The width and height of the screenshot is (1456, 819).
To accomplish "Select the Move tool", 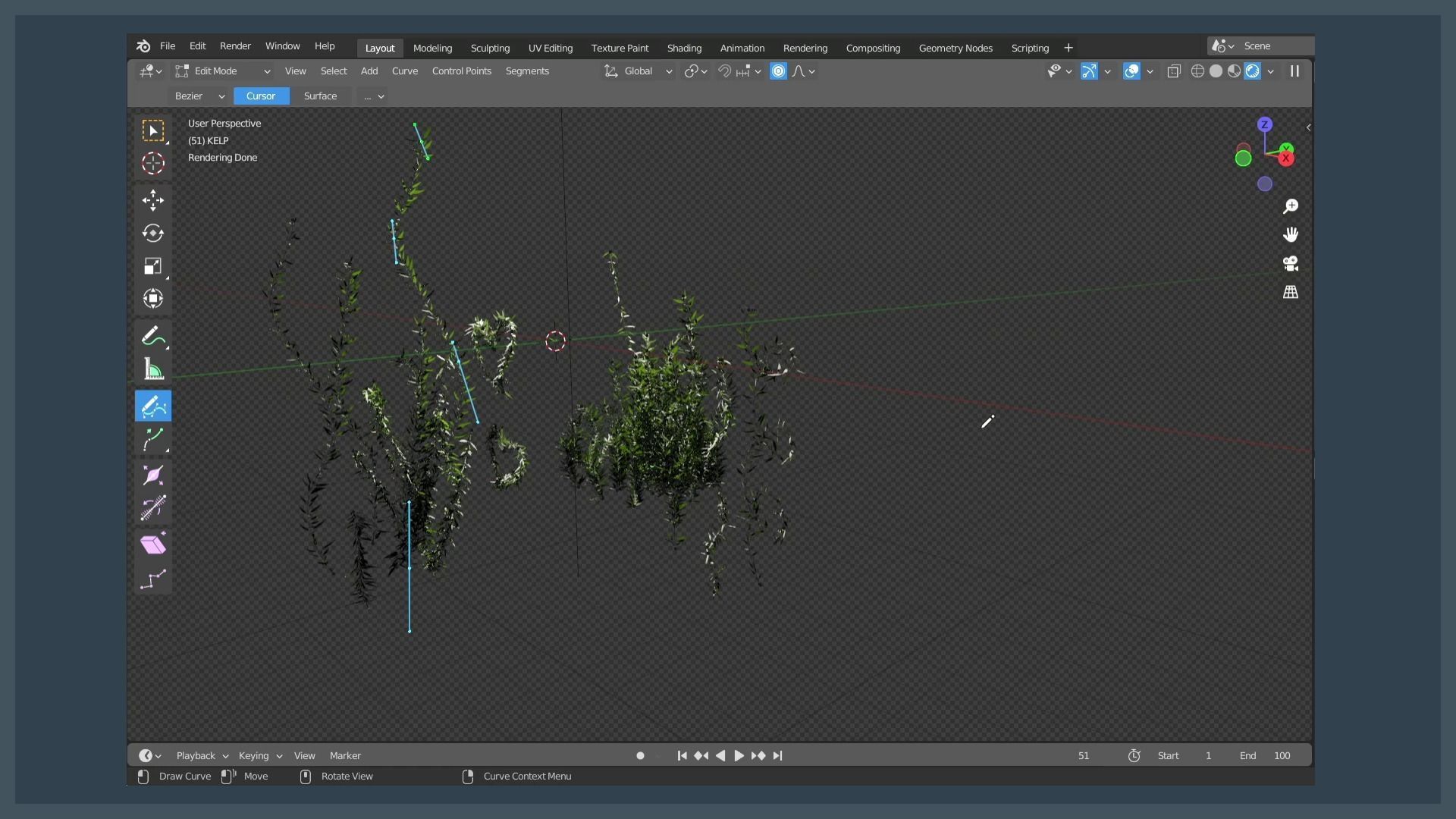I will 153,200.
